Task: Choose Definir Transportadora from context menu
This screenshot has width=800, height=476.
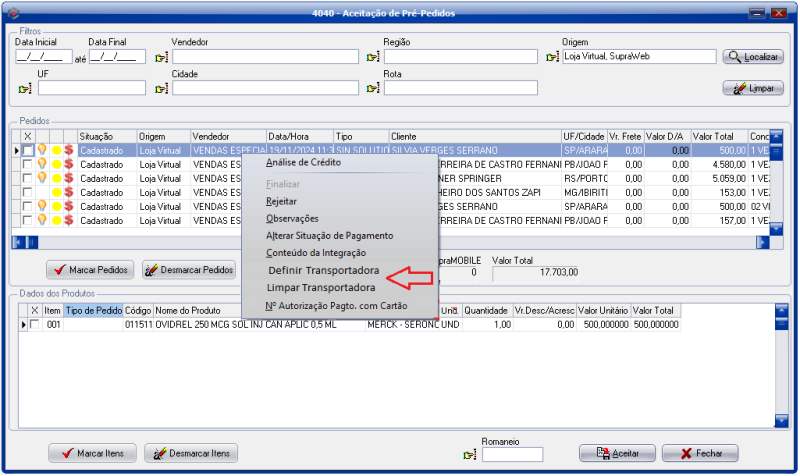Action: point(323,271)
